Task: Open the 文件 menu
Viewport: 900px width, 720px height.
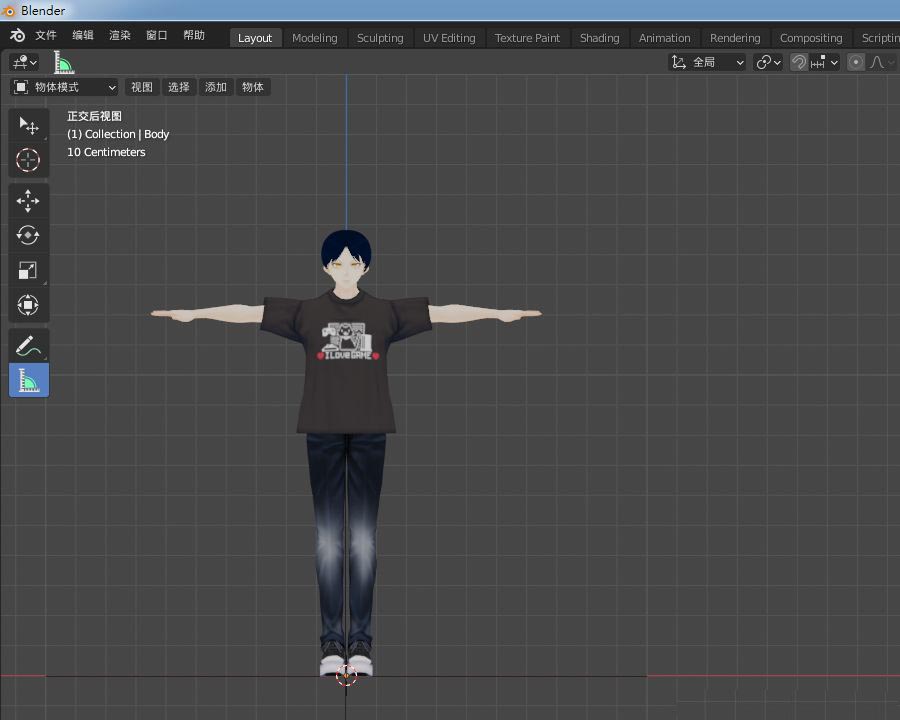Action: [46, 36]
